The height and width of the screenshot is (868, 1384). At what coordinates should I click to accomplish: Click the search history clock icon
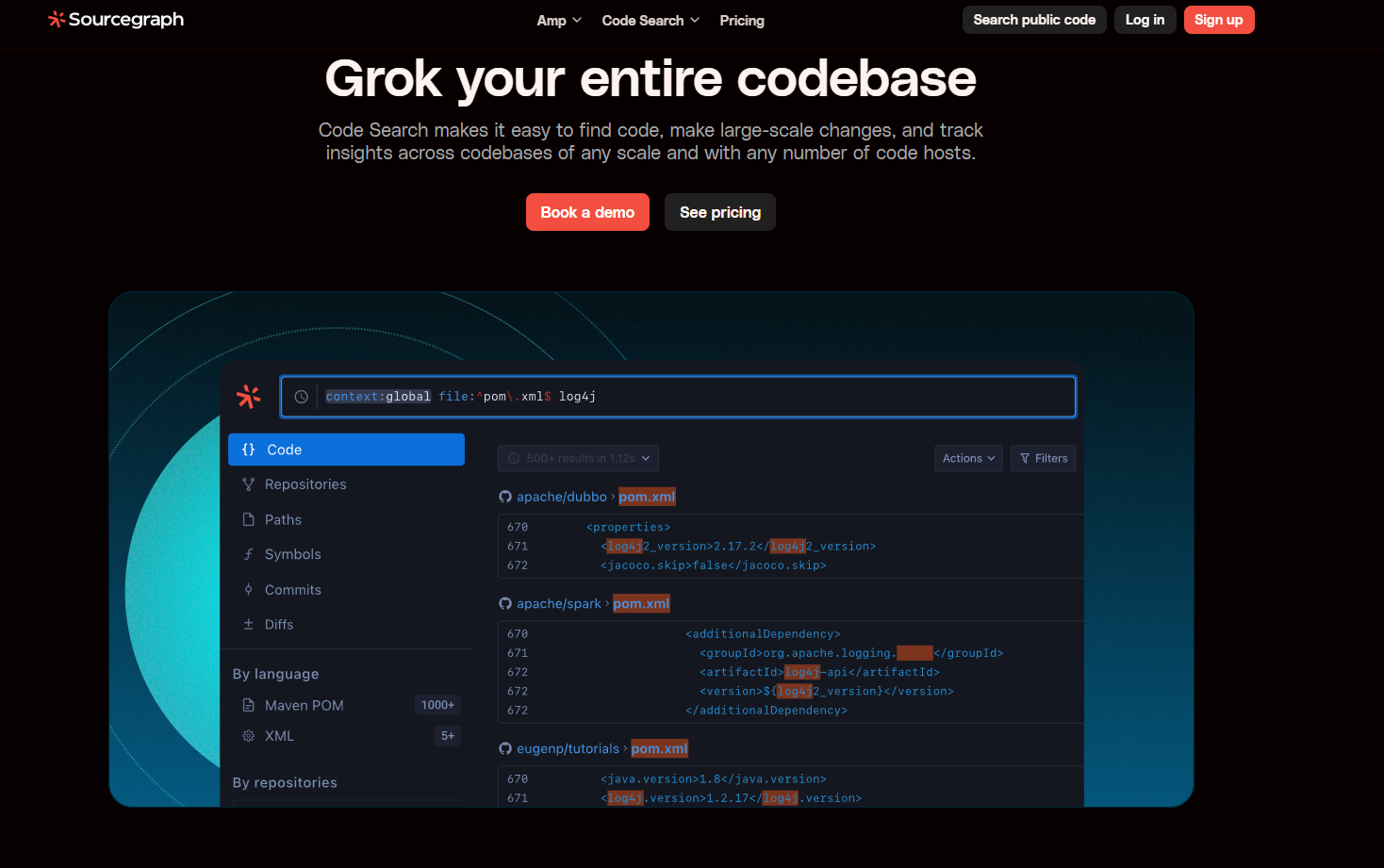[301, 397]
